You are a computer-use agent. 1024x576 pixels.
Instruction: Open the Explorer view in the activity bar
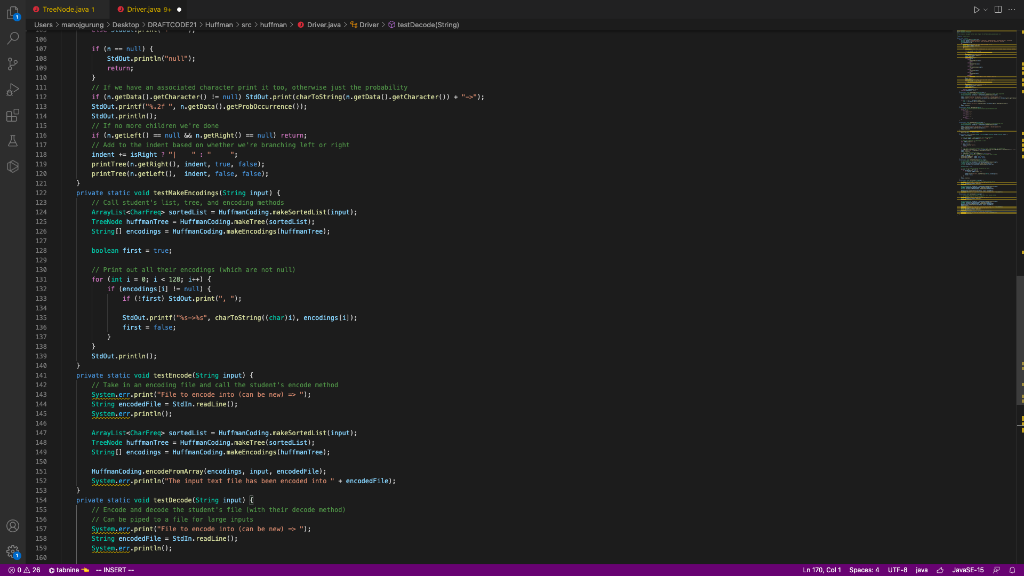12,12
